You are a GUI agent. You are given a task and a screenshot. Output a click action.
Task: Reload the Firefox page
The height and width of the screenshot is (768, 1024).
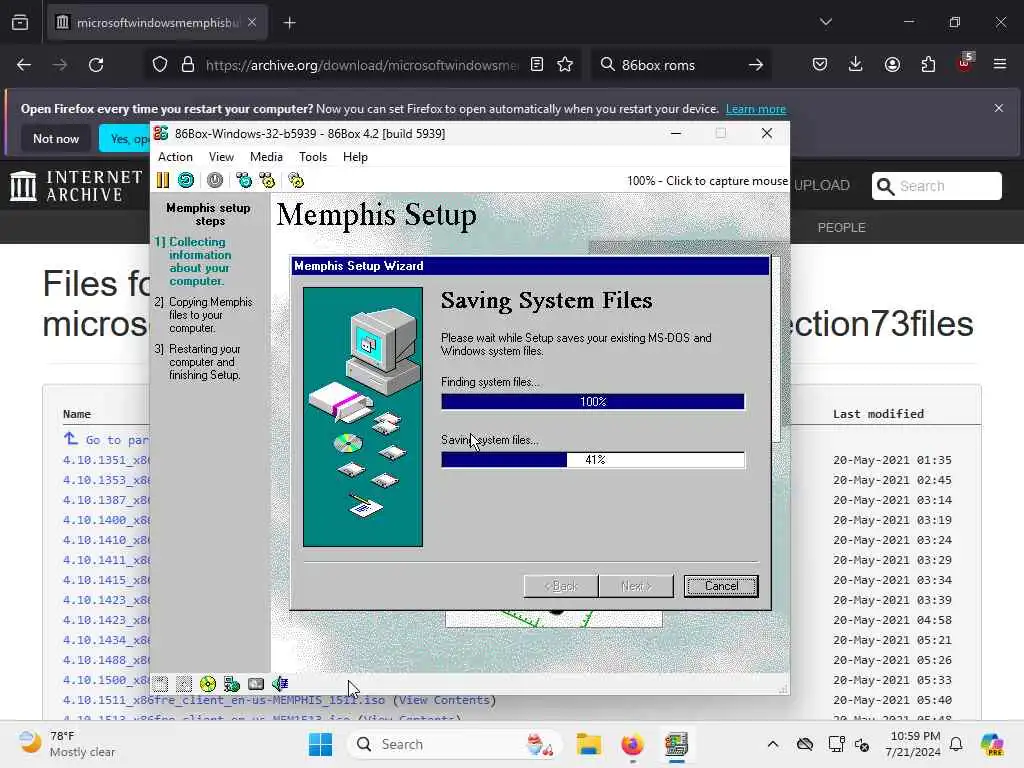(96, 65)
